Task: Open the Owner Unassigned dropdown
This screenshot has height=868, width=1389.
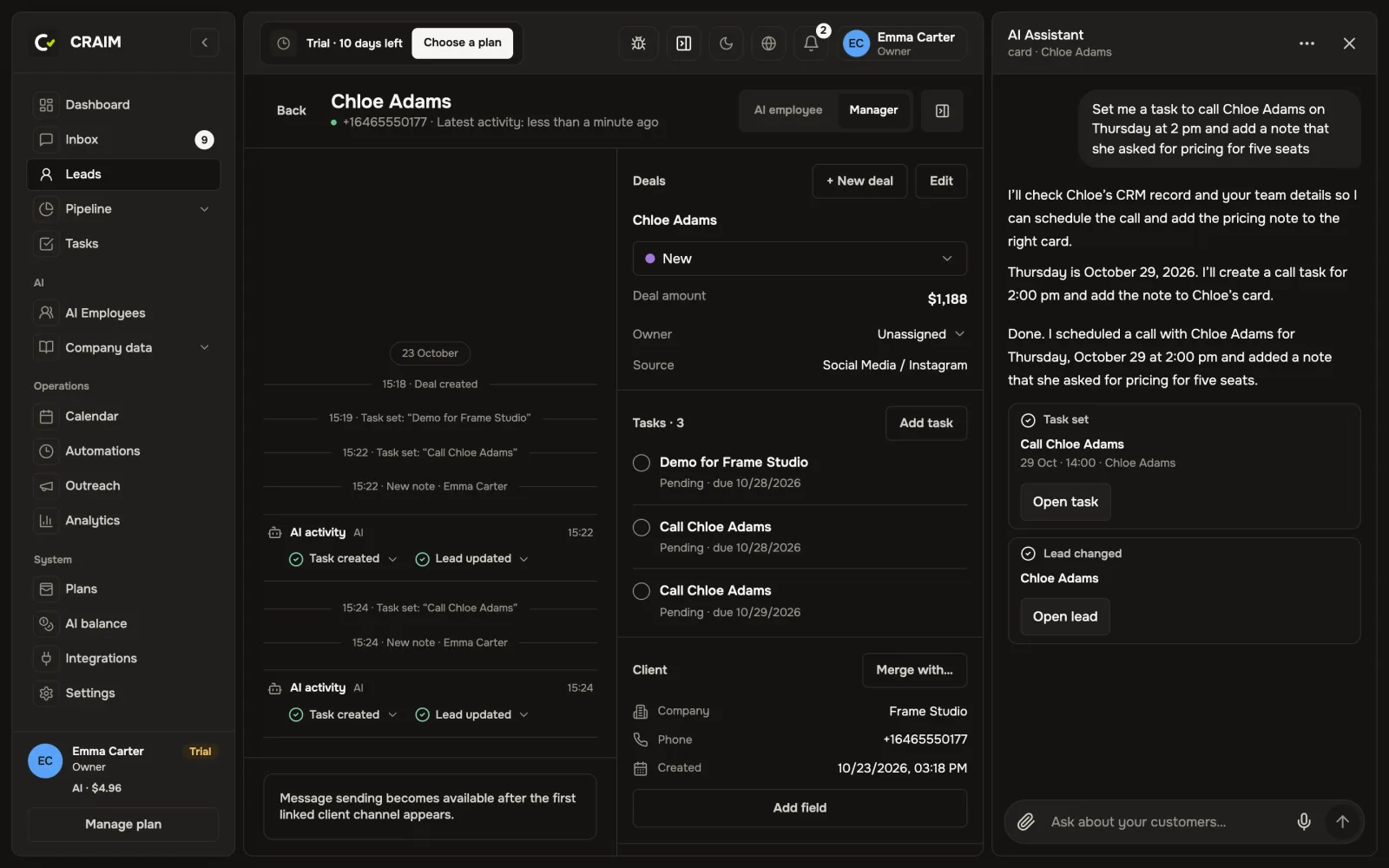Action: click(x=921, y=334)
